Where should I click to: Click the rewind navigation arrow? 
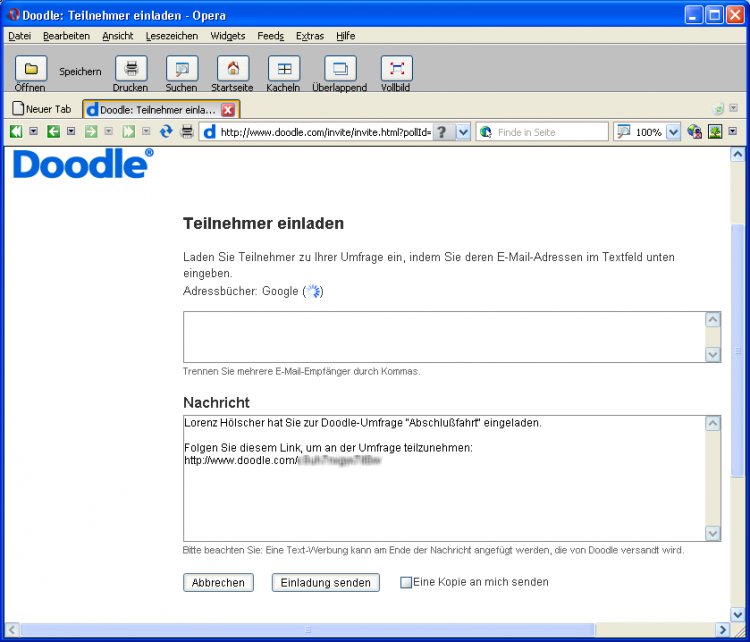[16, 131]
